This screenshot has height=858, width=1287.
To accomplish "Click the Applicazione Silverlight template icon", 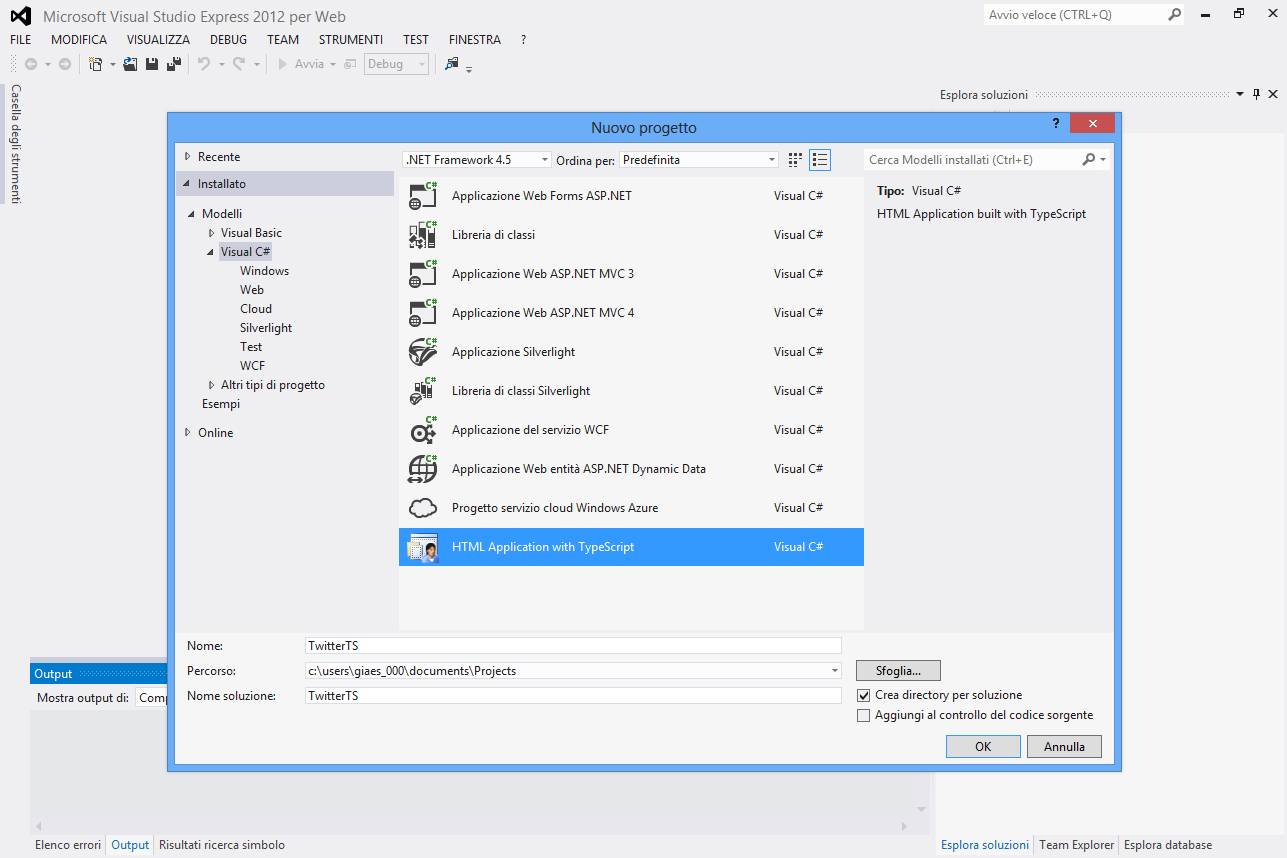I will pyautogui.click(x=423, y=352).
